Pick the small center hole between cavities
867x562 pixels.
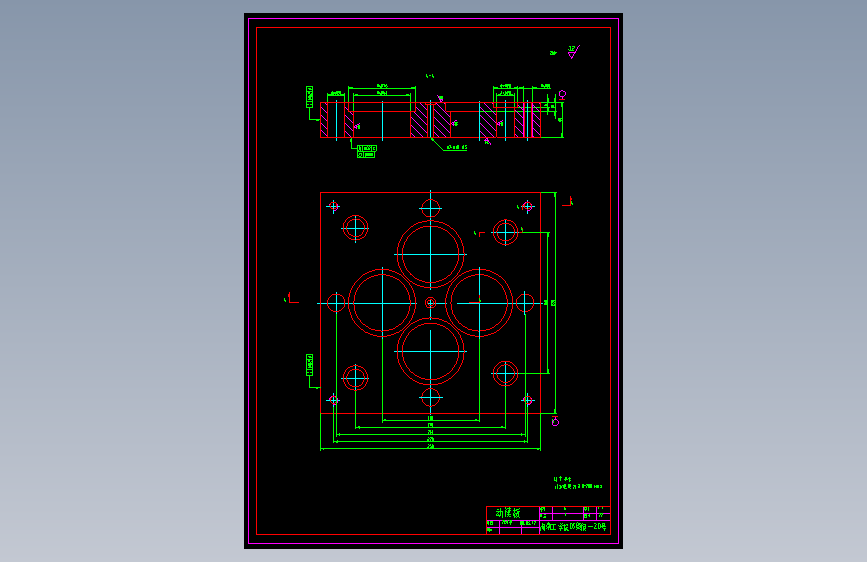430,303
